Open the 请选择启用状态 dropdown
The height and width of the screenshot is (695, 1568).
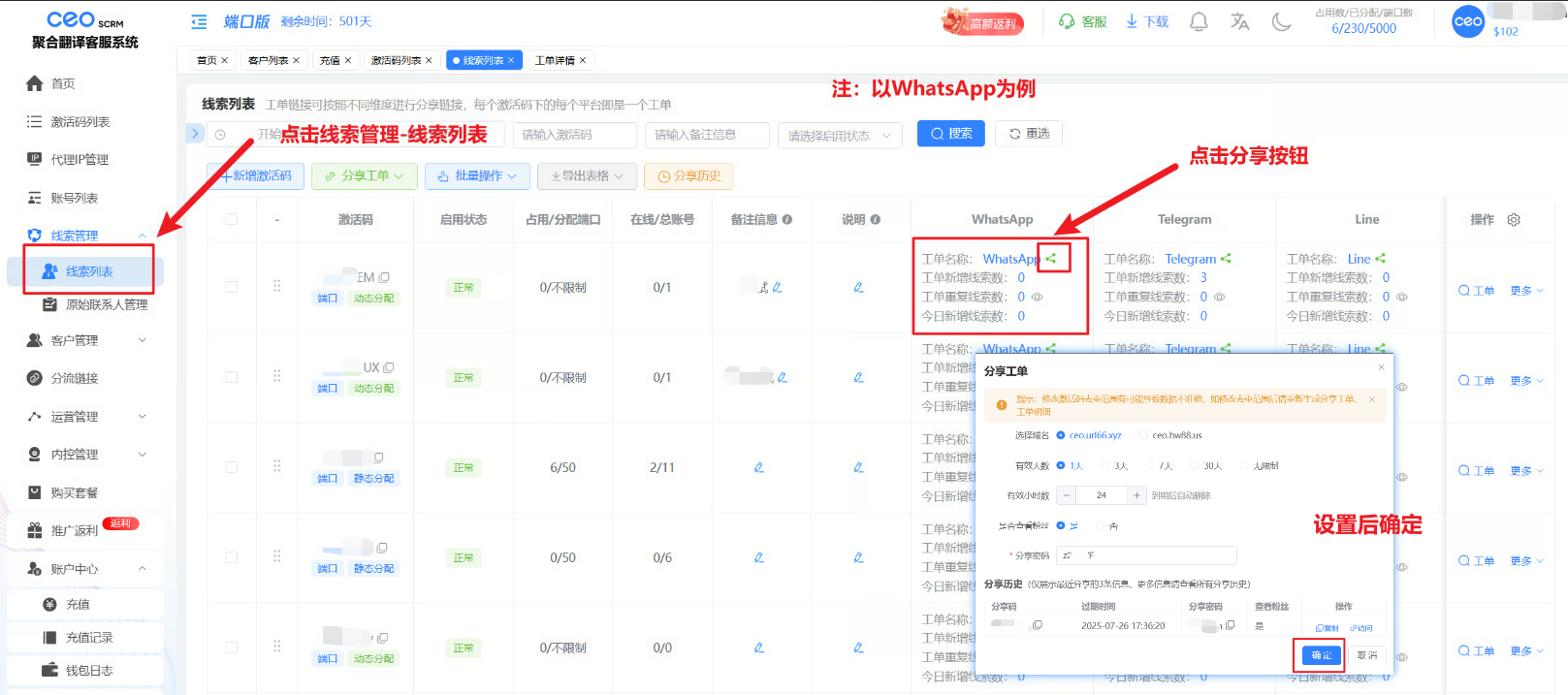[840, 136]
